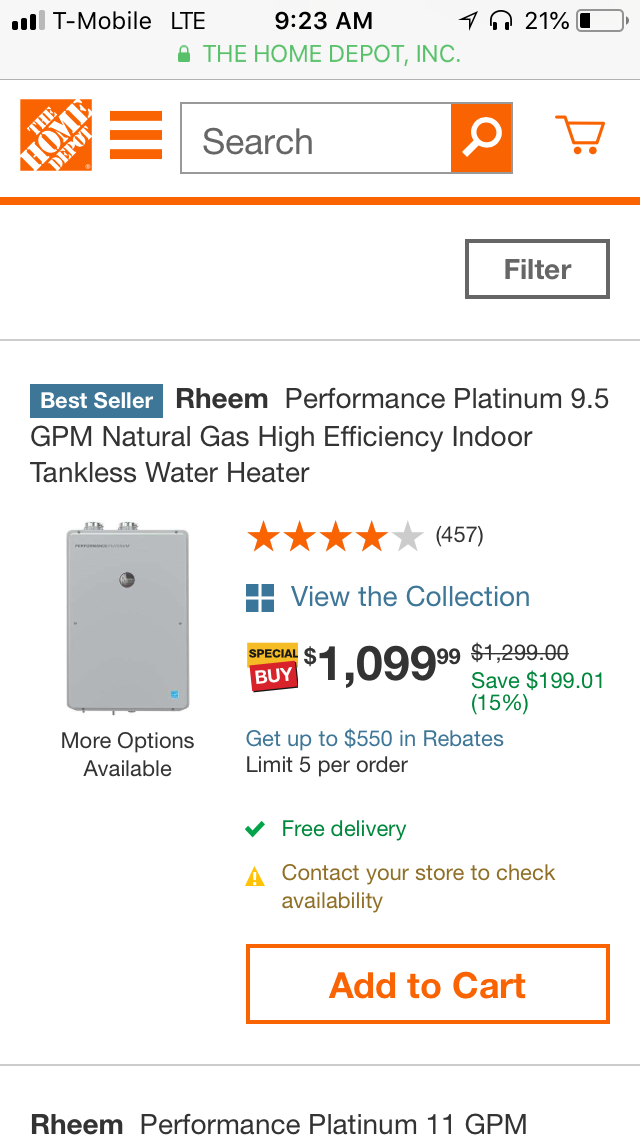The image size is (640, 1136).
Task: Click the orange search magnifier button
Action: tap(481, 137)
